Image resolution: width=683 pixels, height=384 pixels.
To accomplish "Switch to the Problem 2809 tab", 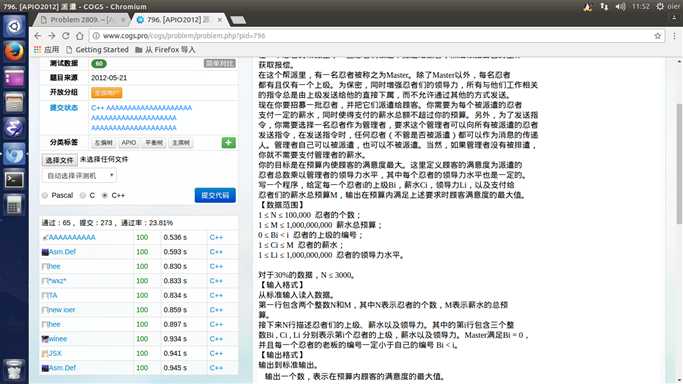I will tap(81, 20).
